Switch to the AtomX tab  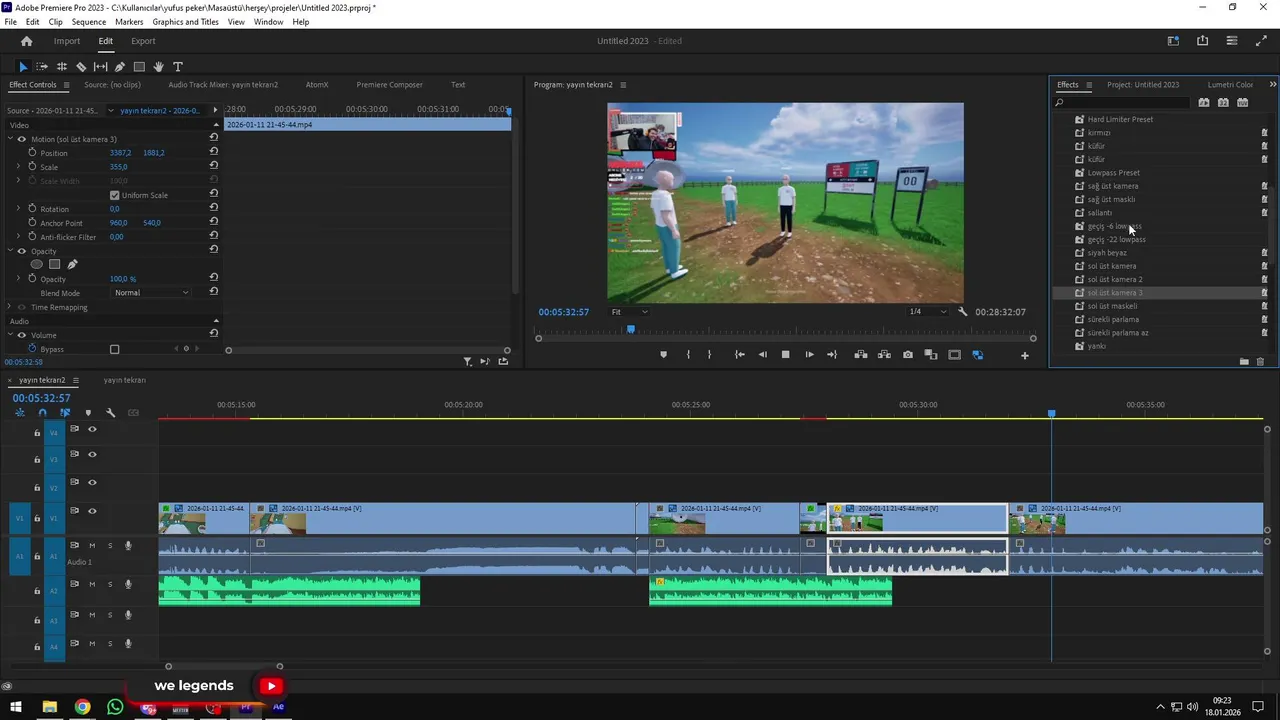point(317,85)
